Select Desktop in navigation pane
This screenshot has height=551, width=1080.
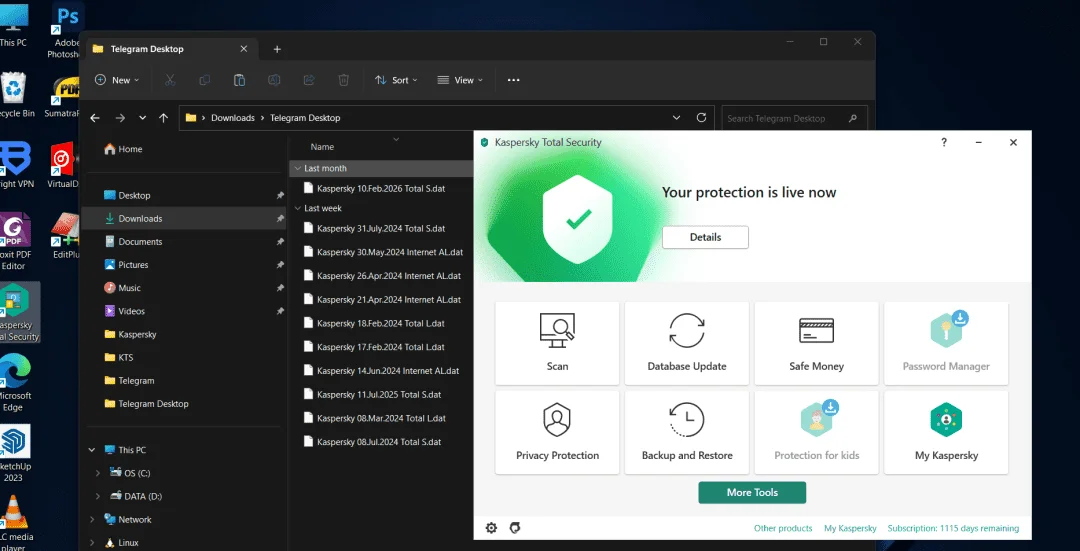tap(184, 195)
